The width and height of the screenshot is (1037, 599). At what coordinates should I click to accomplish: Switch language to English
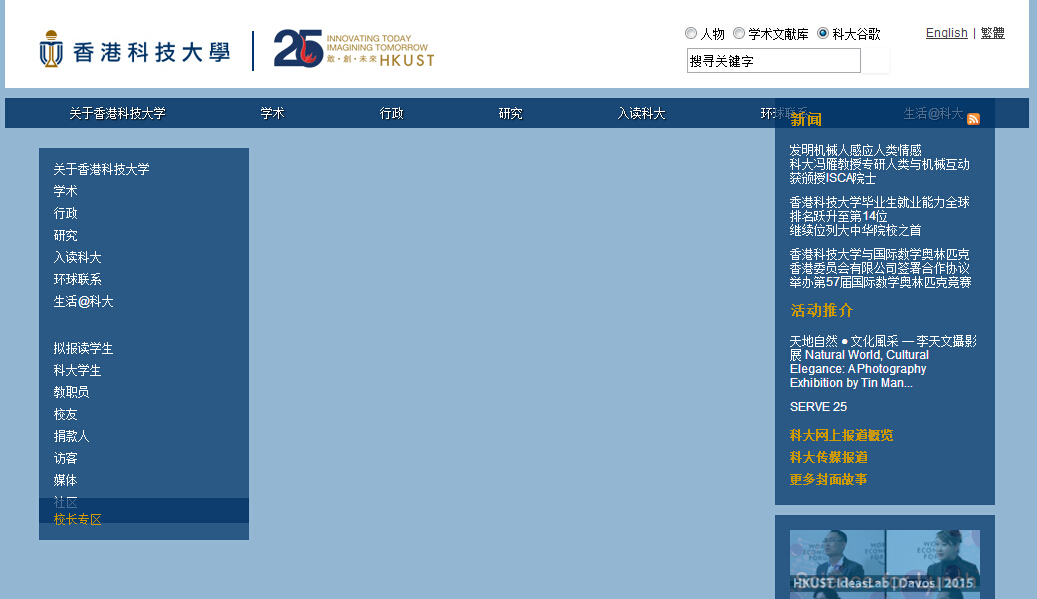946,33
